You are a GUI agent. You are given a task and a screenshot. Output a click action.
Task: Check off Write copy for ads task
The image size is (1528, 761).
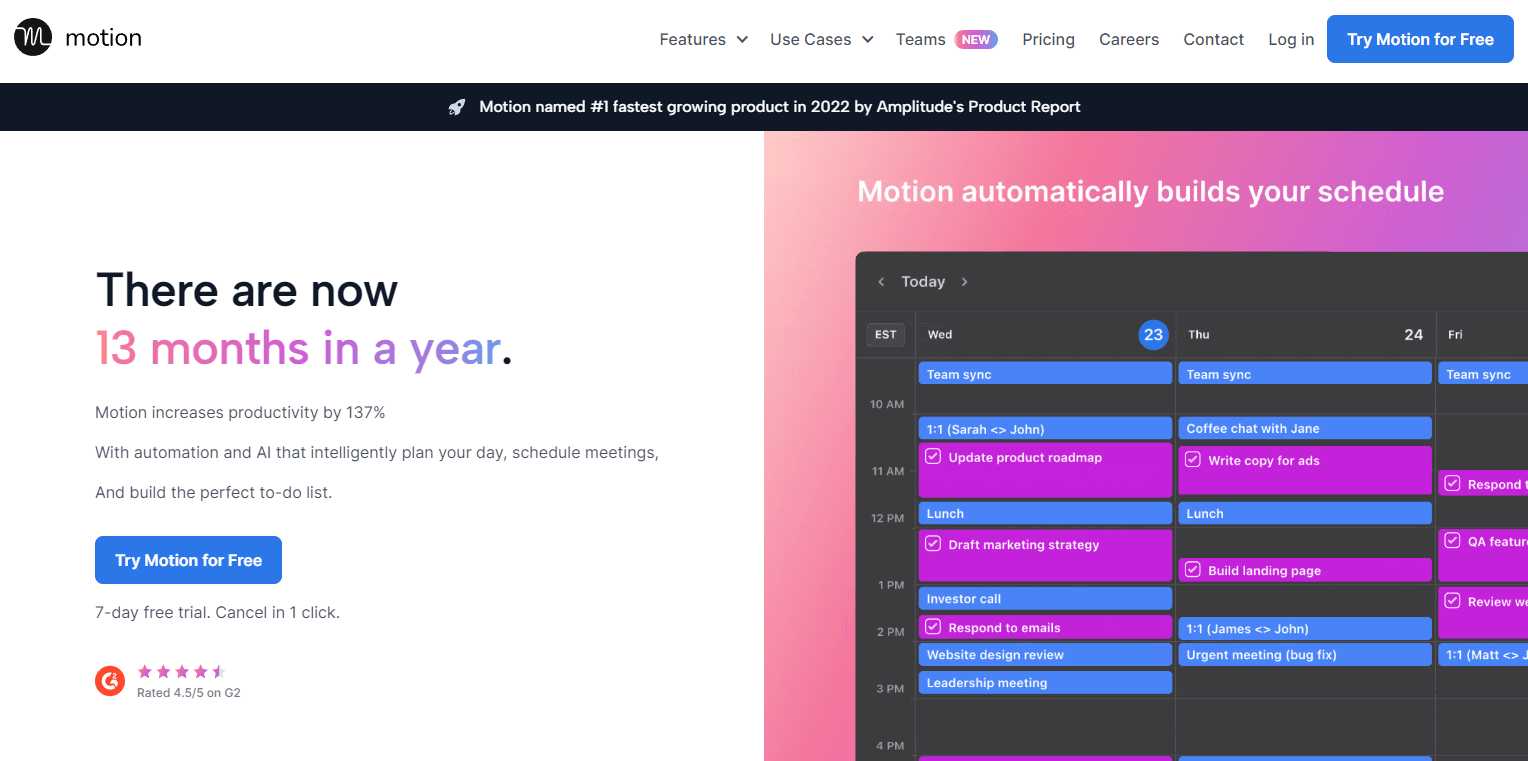click(1193, 460)
